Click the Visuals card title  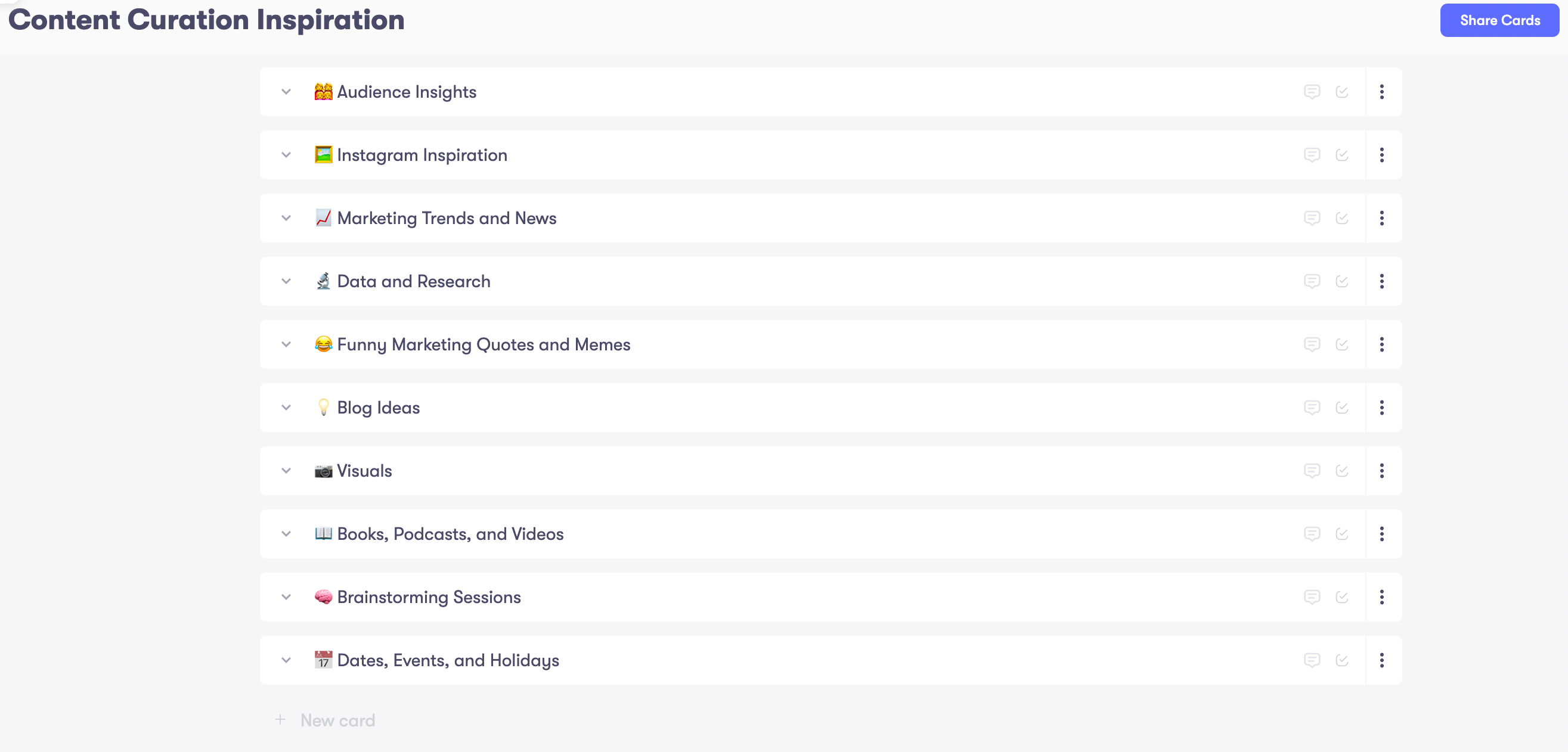point(364,471)
